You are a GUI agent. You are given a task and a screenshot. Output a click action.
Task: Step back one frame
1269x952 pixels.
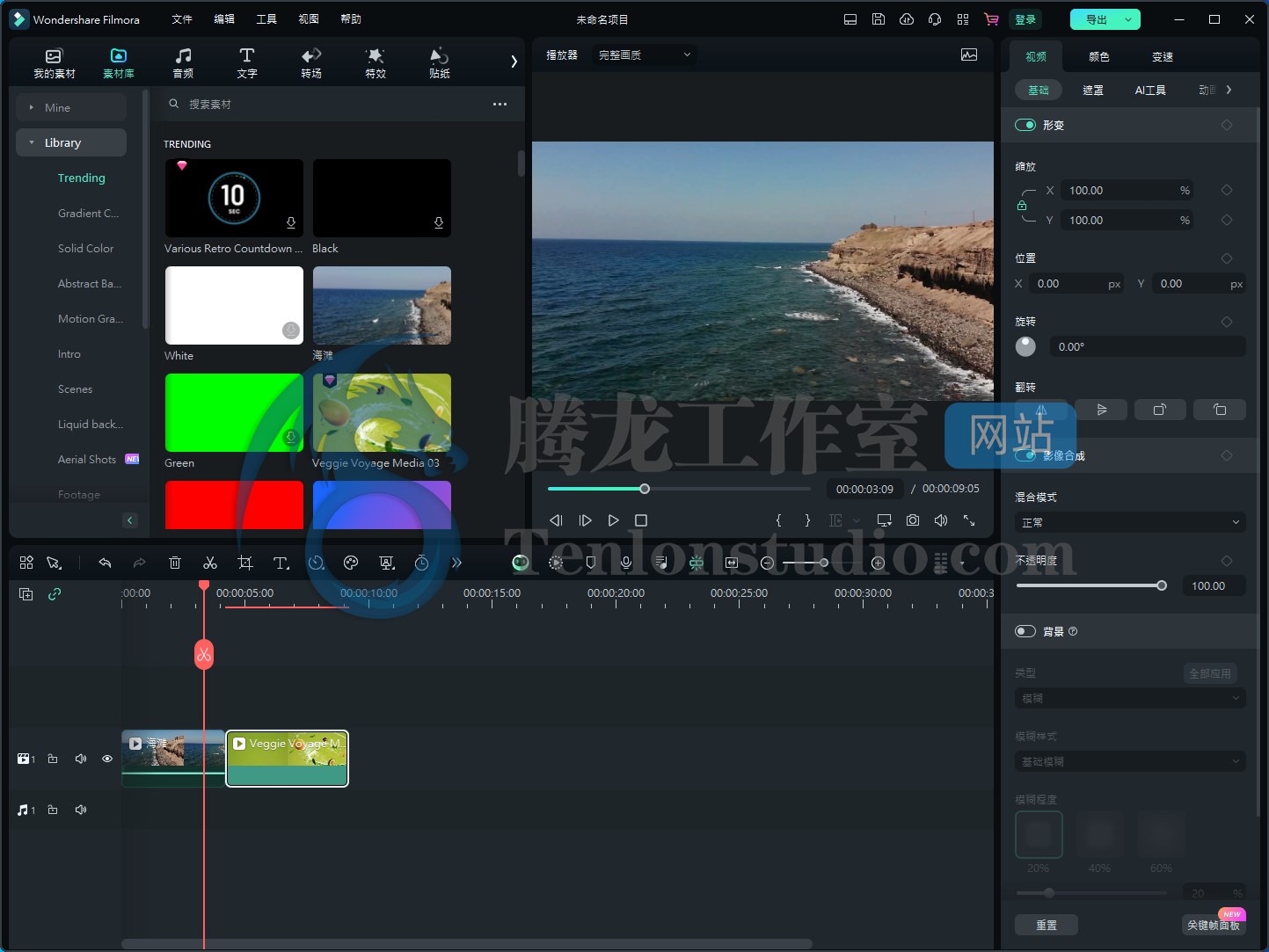[556, 520]
